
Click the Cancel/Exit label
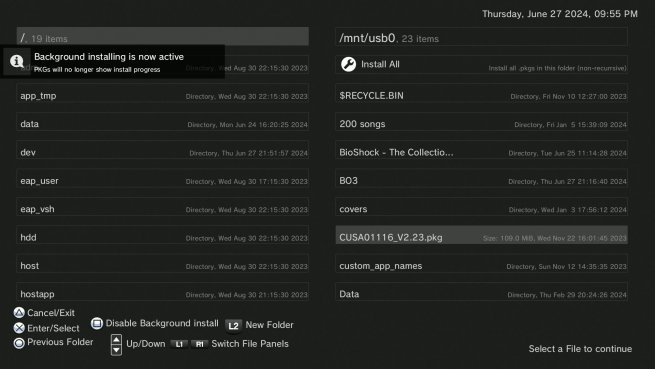[51, 313]
